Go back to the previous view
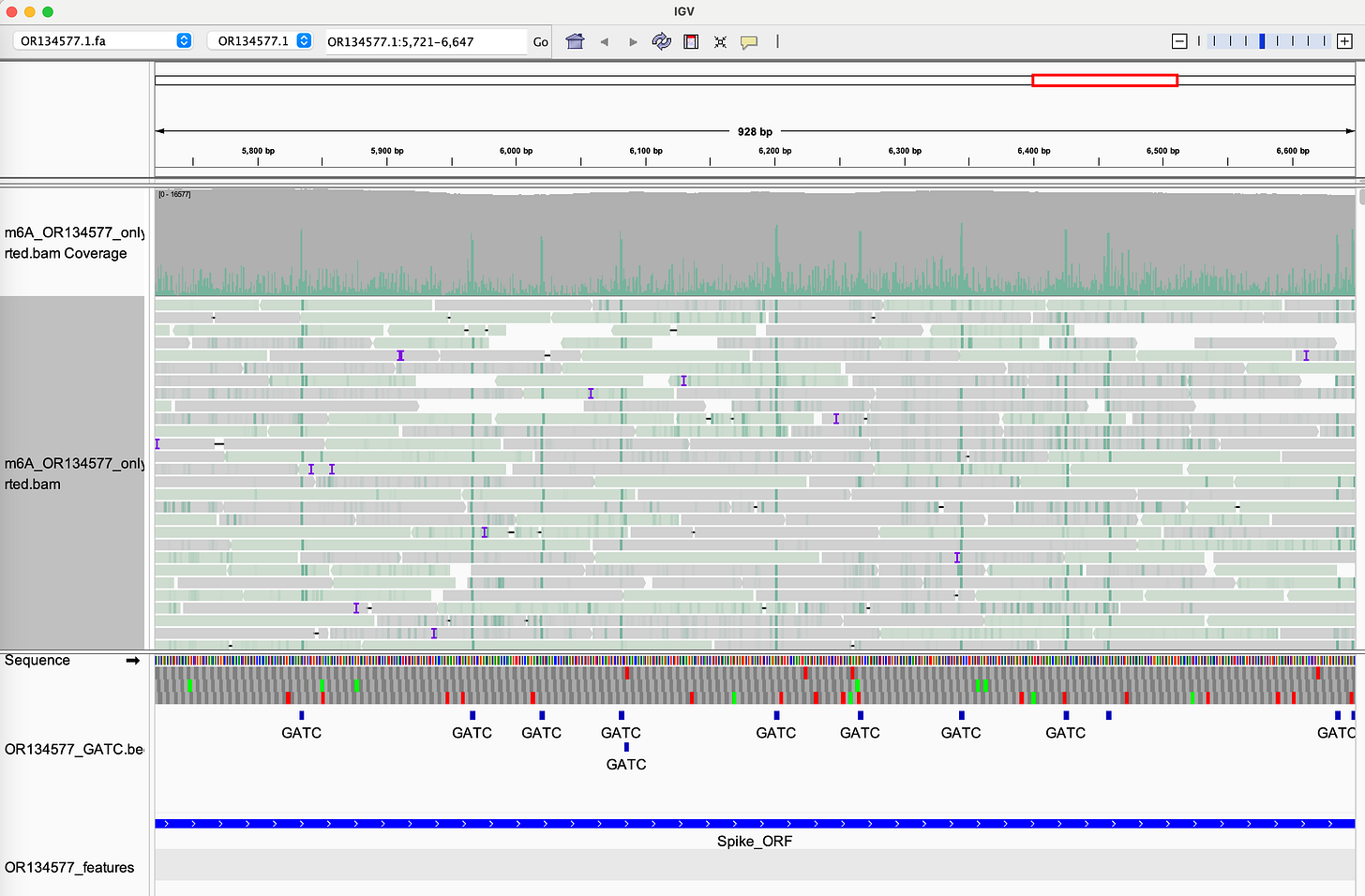Image resolution: width=1365 pixels, height=896 pixels. (605, 41)
